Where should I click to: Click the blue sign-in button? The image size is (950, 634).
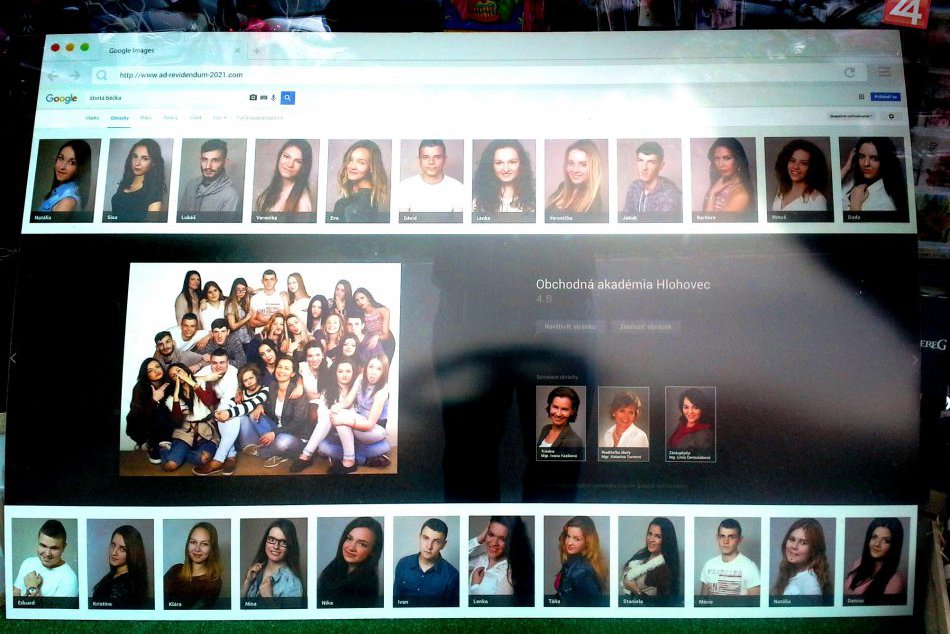(885, 97)
